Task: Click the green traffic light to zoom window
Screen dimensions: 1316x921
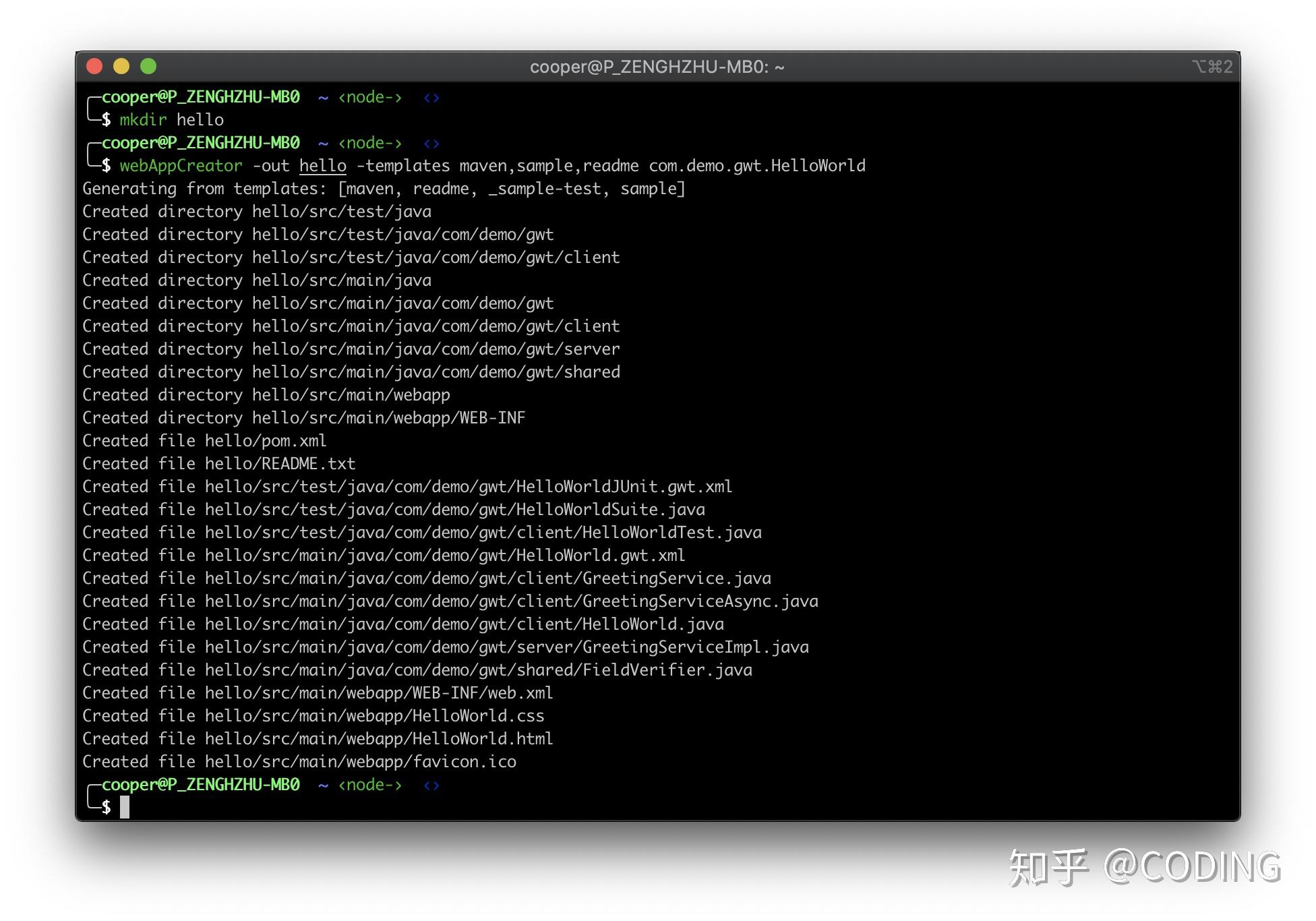Action: pos(148,67)
